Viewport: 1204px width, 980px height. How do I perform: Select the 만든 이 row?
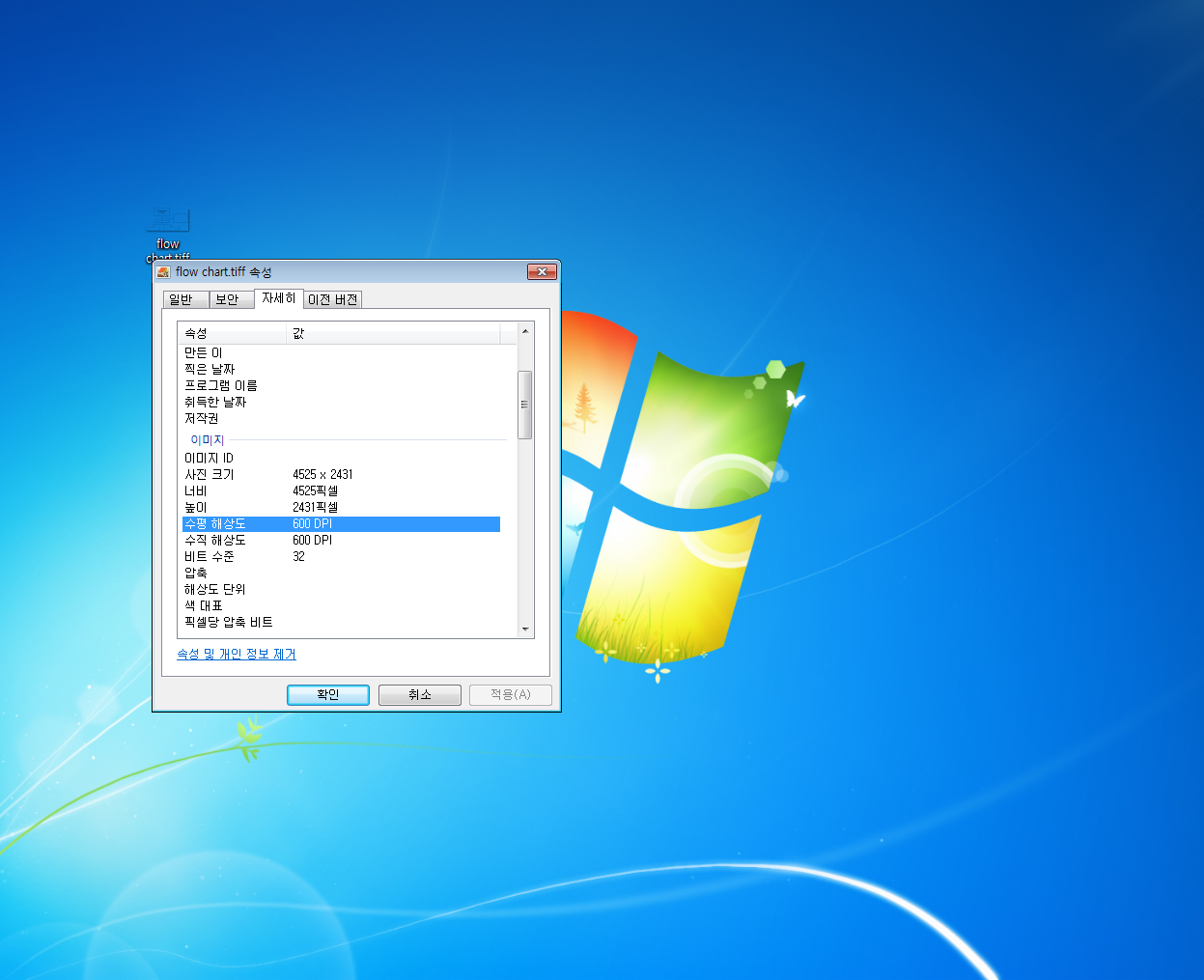click(x=341, y=353)
